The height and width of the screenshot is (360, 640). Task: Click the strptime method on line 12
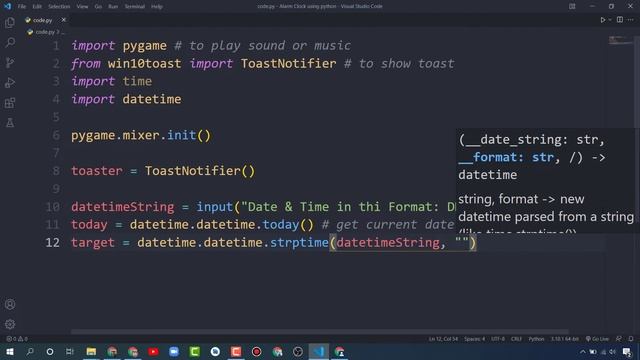click(299, 243)
